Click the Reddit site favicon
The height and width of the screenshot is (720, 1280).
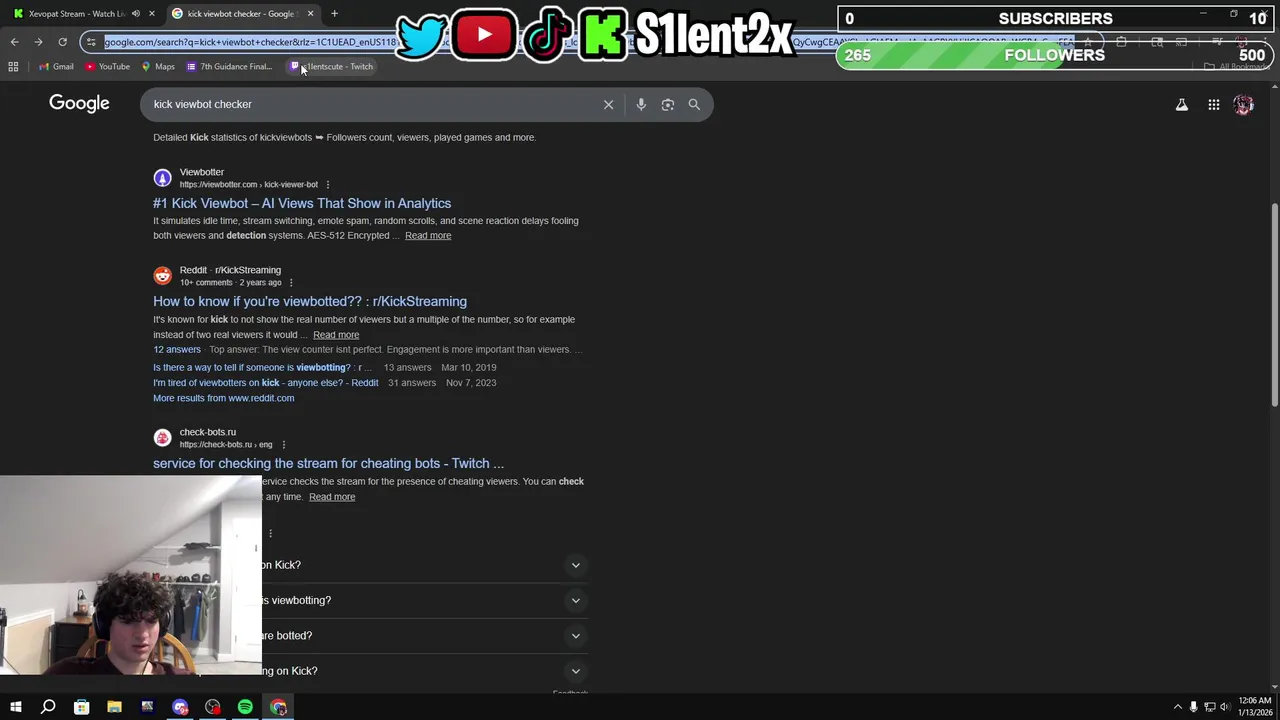(162, 276)
